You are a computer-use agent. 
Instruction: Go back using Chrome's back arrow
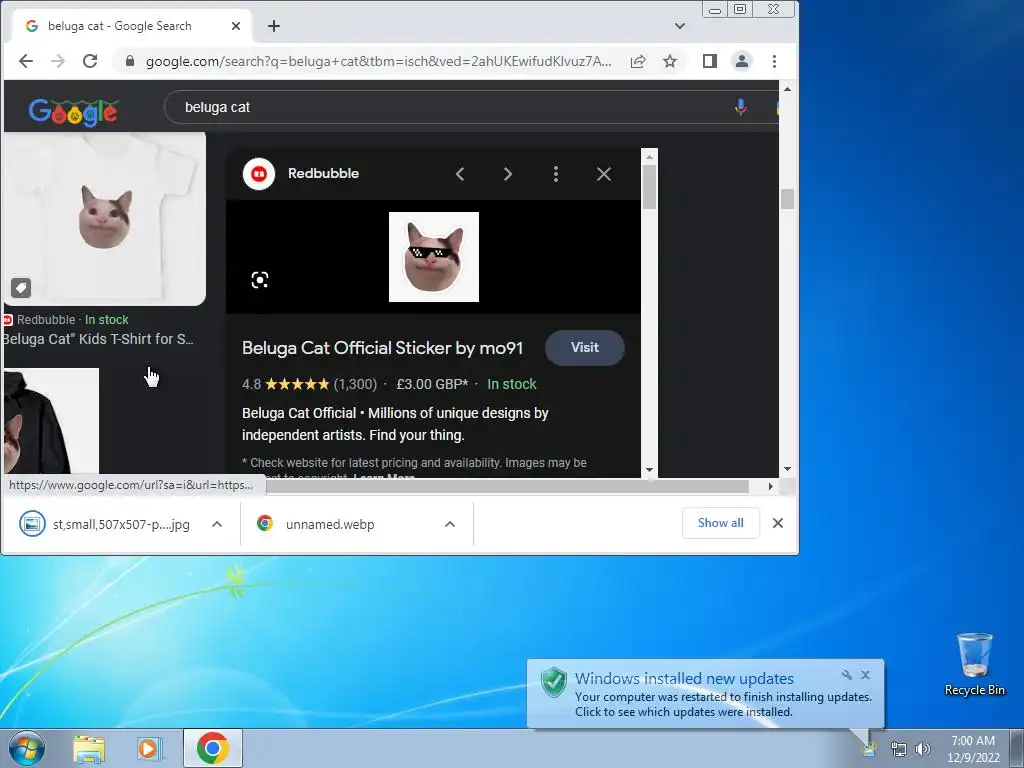click(x=25, y=61)
